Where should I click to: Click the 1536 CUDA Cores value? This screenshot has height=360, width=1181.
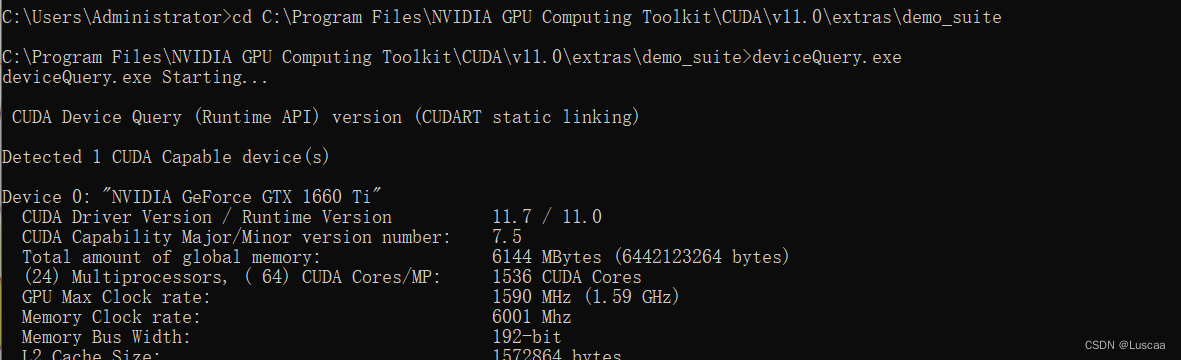tap(566, 276)
